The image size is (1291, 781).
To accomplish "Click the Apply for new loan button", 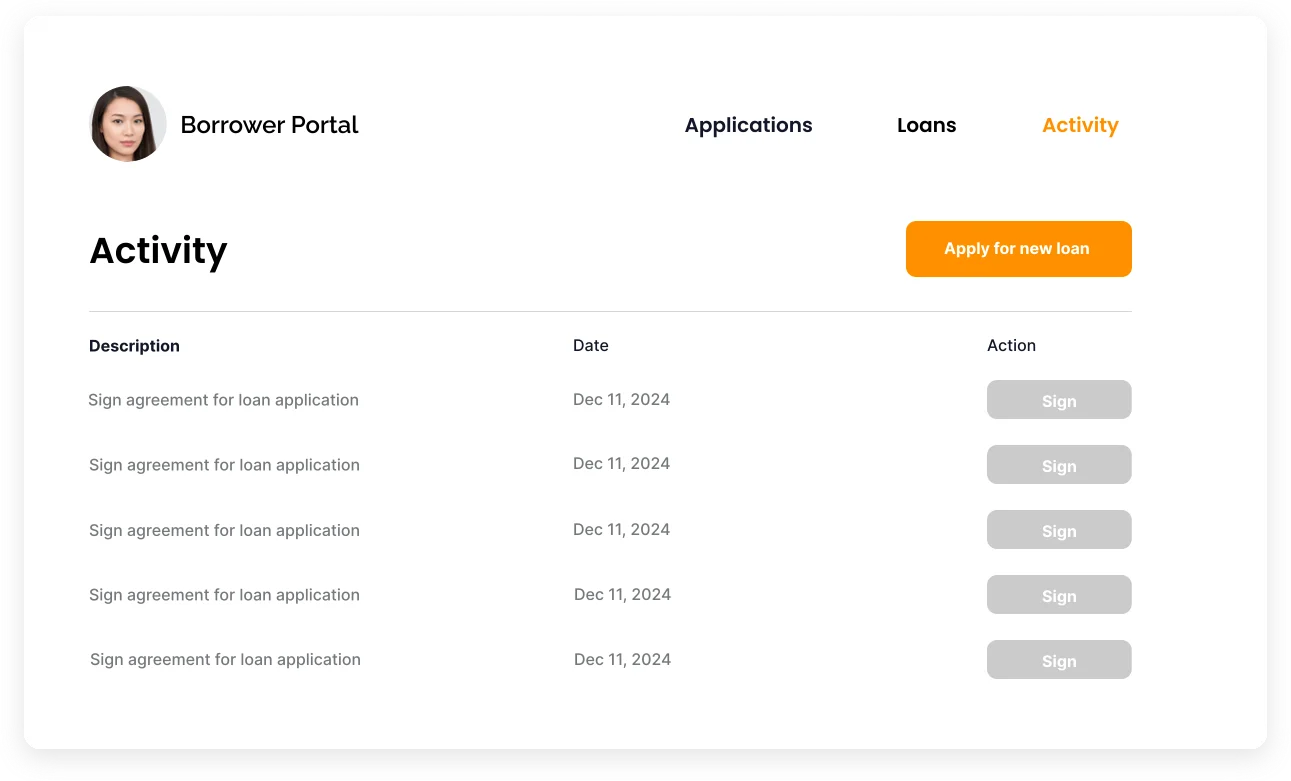I will 1018,249.
